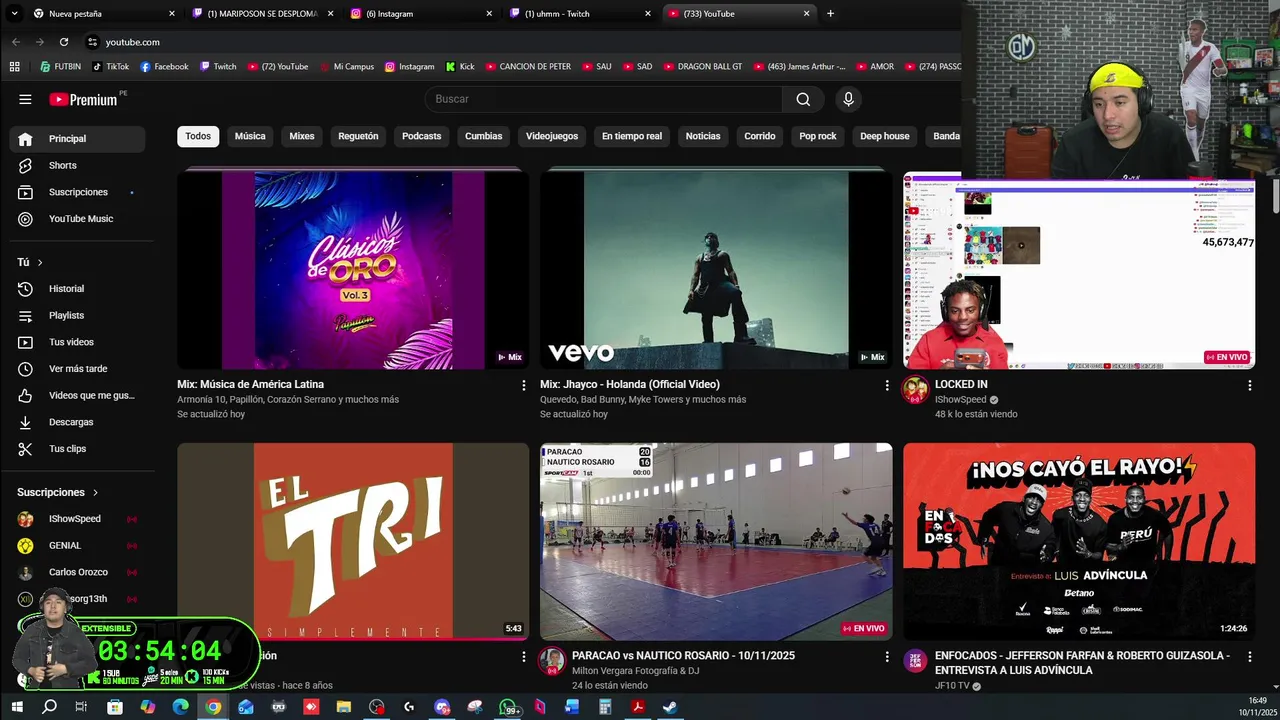1280x720 pixels.
Task: Open the DRAGON BALL GT bookmark
Action: coord(702,67)
